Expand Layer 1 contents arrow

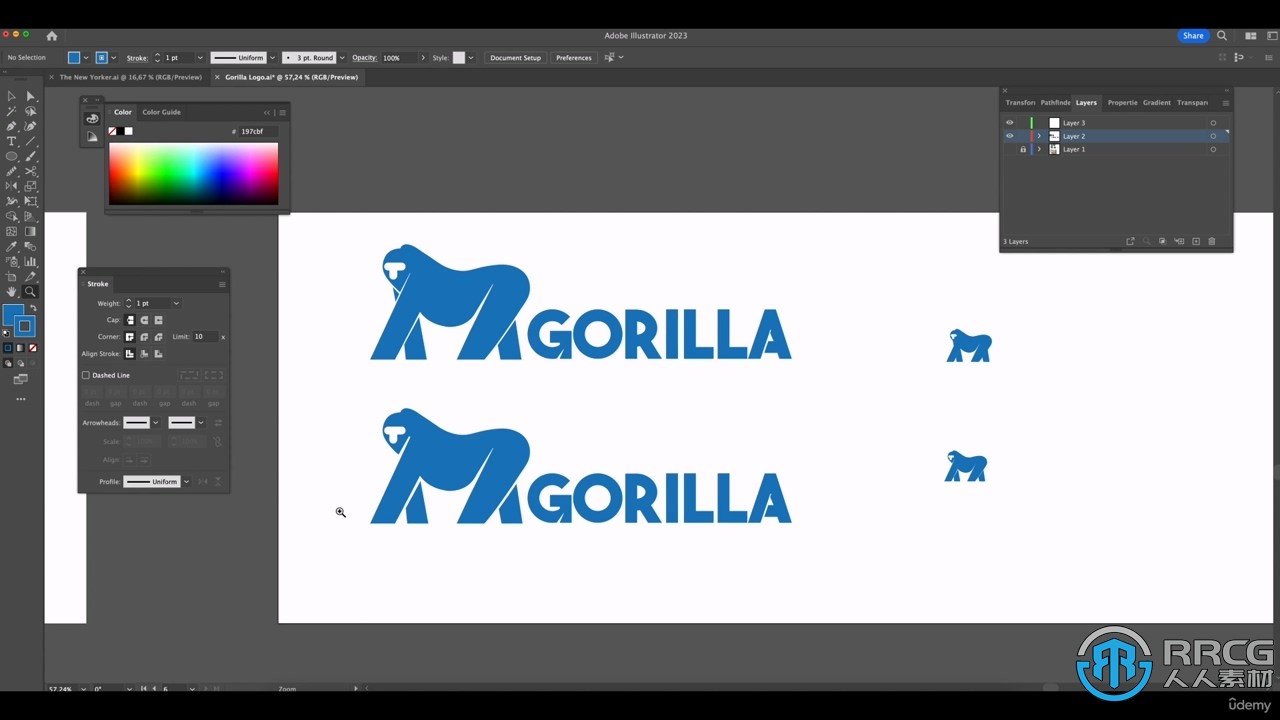[1039, 149]
